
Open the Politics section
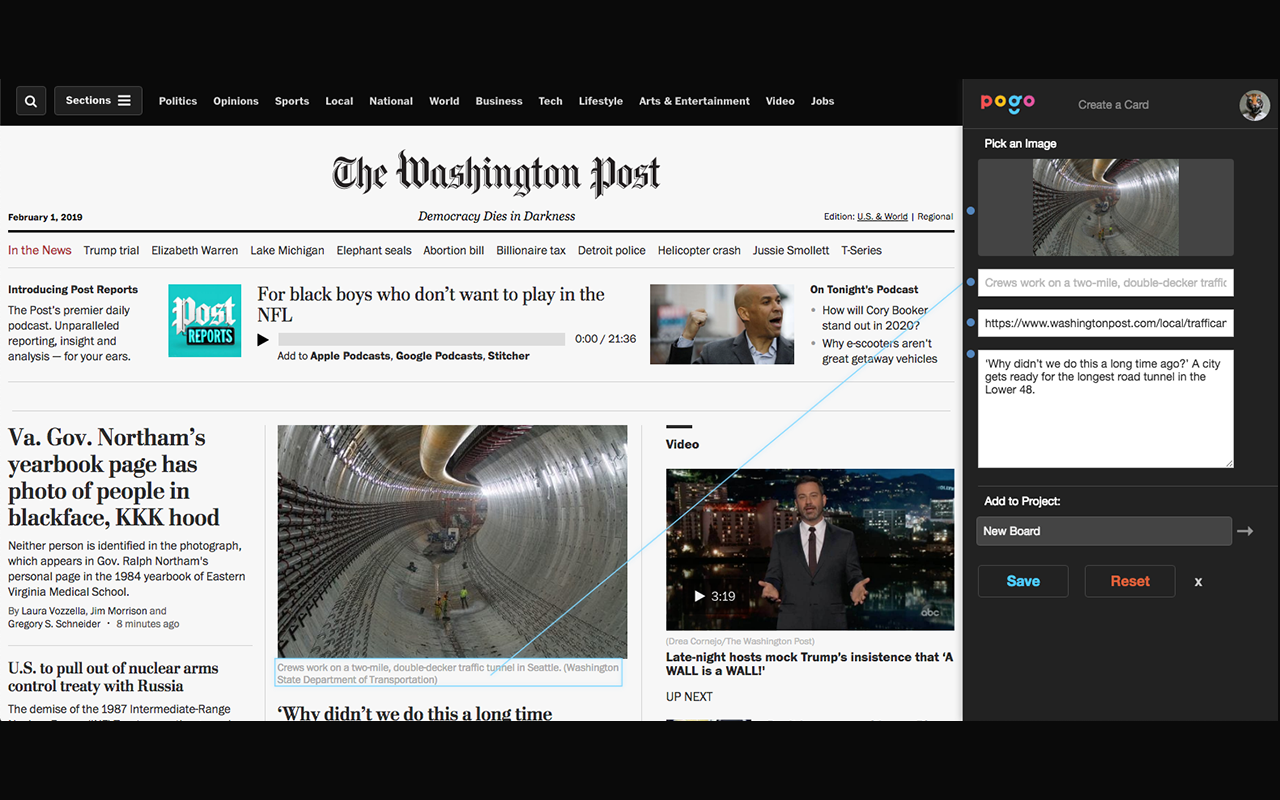click(x=178, y=101)
